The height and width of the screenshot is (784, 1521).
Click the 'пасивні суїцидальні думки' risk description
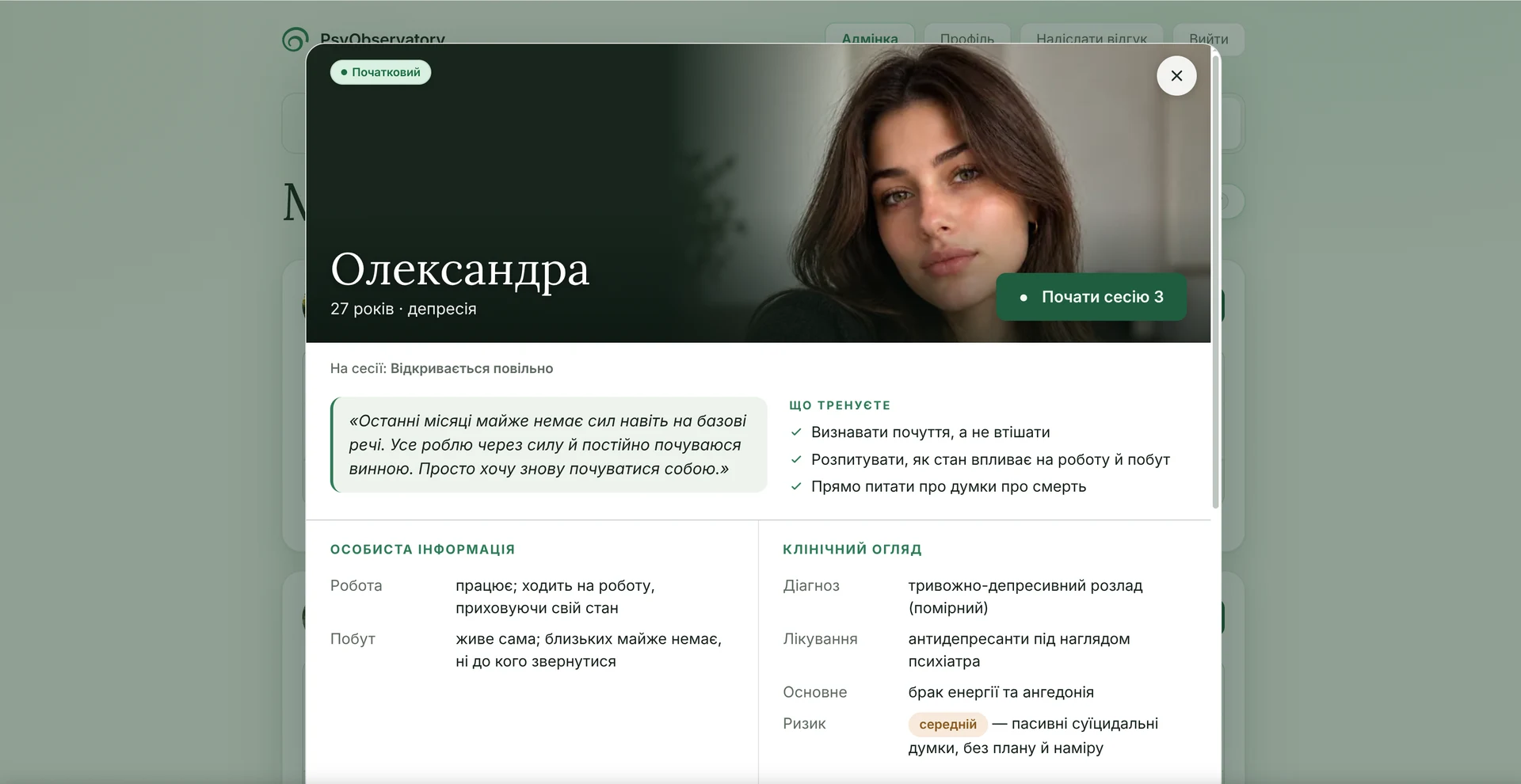pos(1034,736)
